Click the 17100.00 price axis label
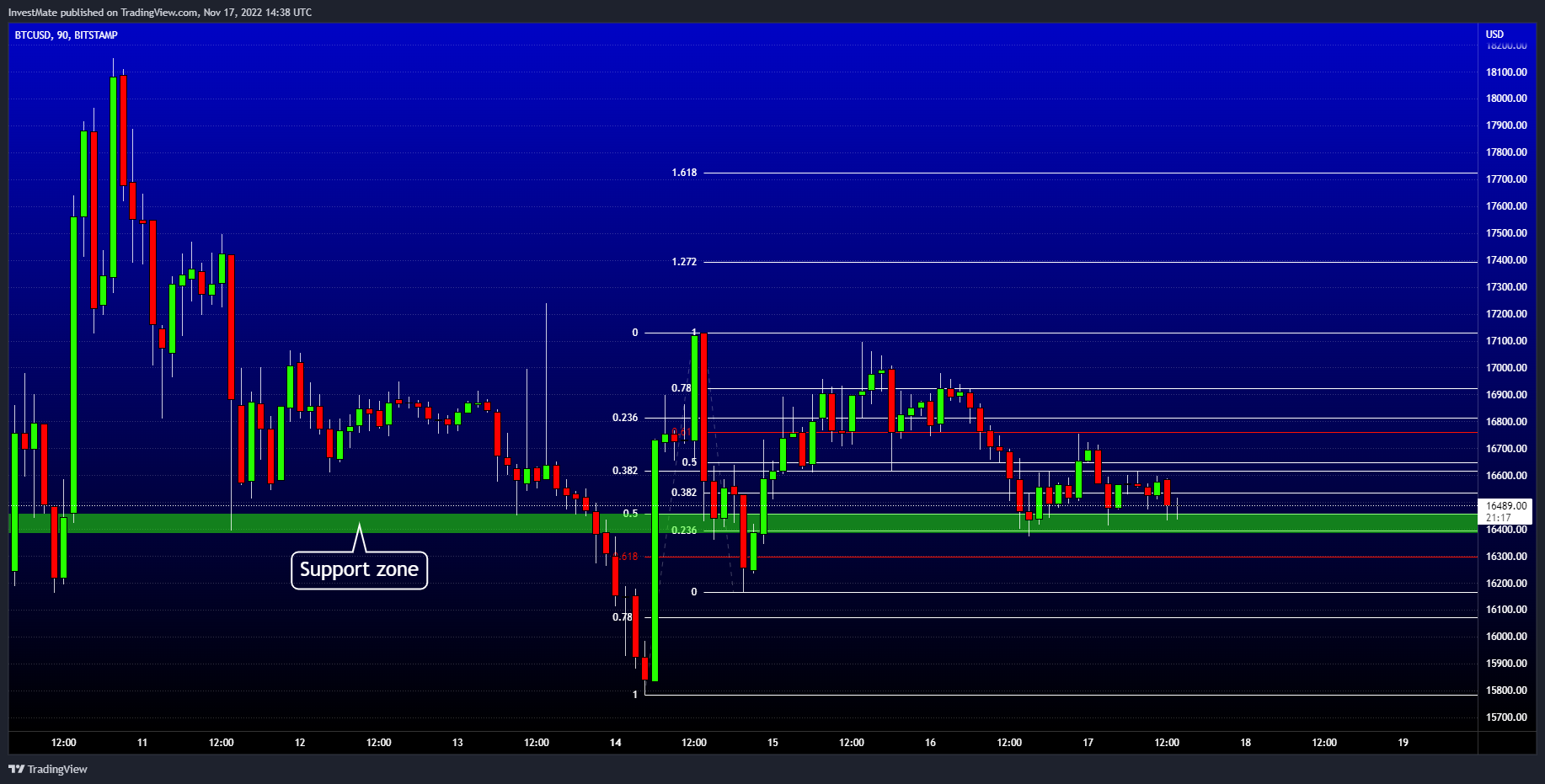This screenshot has width=1545, height=784. [x=1506, y=341]
